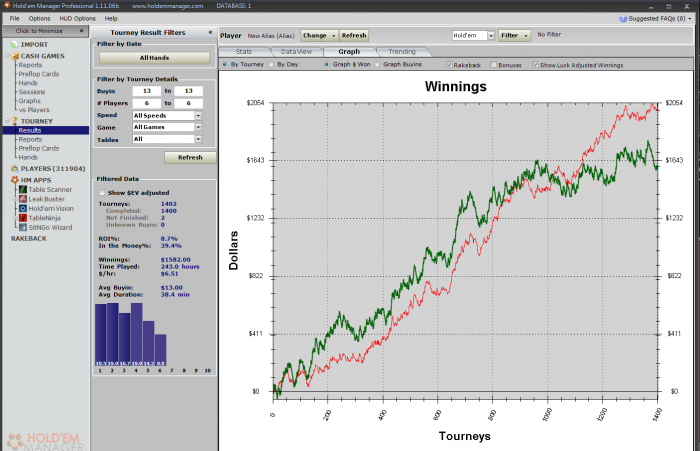This screenshot has width=700, height=451.
Task: Switch to the Stats tab
Action: (x=244, y=51)
